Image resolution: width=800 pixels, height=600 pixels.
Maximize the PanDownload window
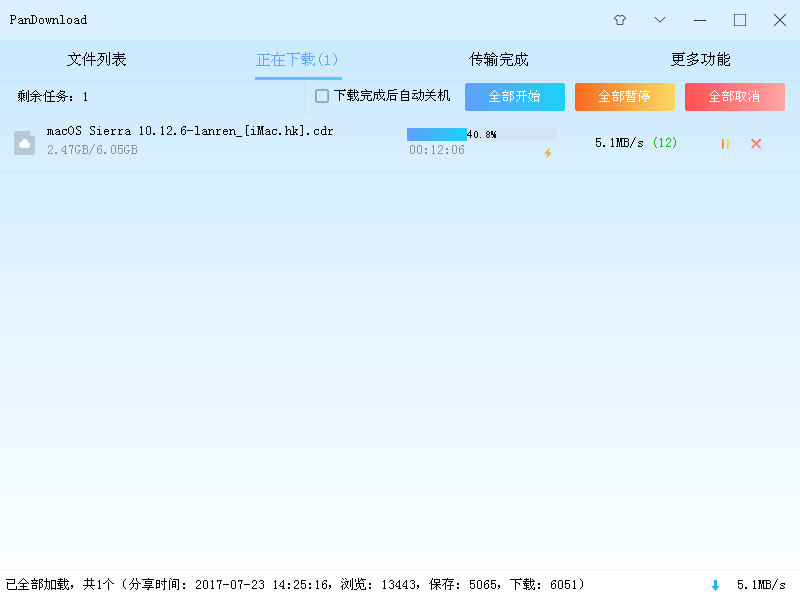pyautogui.click(x=740, y=20)
